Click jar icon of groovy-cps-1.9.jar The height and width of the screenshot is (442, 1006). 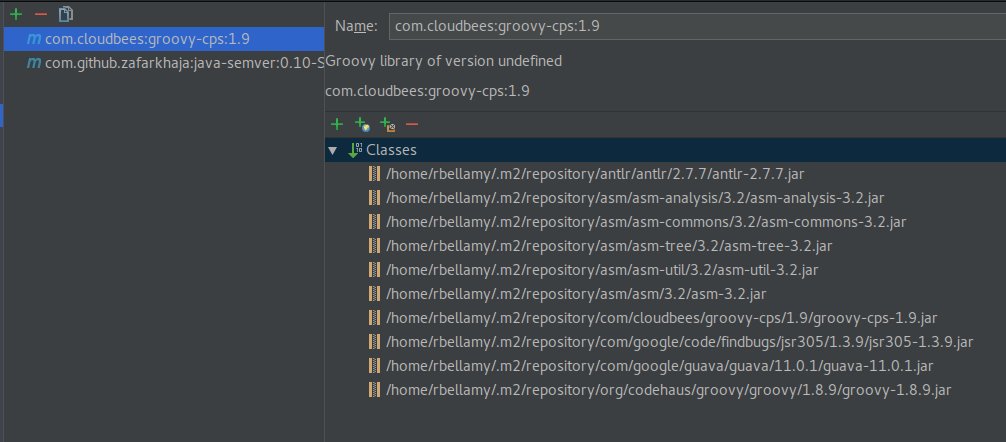375,318
